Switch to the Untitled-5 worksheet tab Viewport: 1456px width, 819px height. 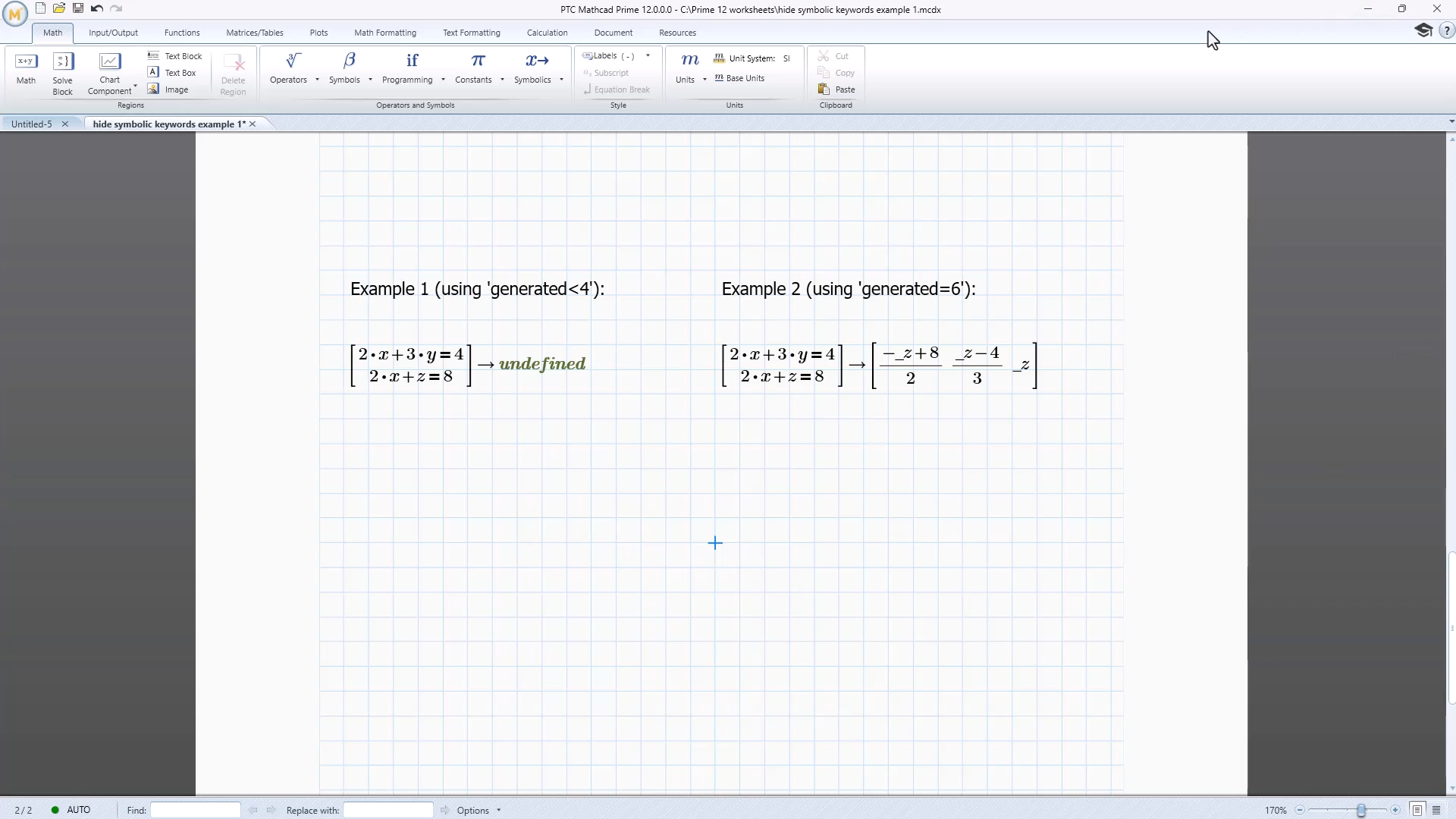[32, 124]
